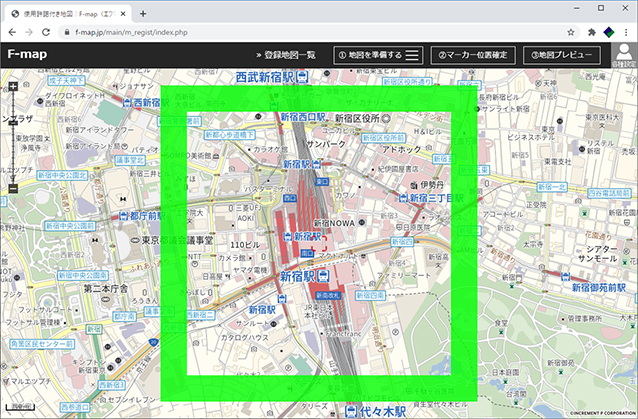The width and height of the screenshot is (638, 419).
Task: Click the address bar URL field
Action: click(317, 32)
